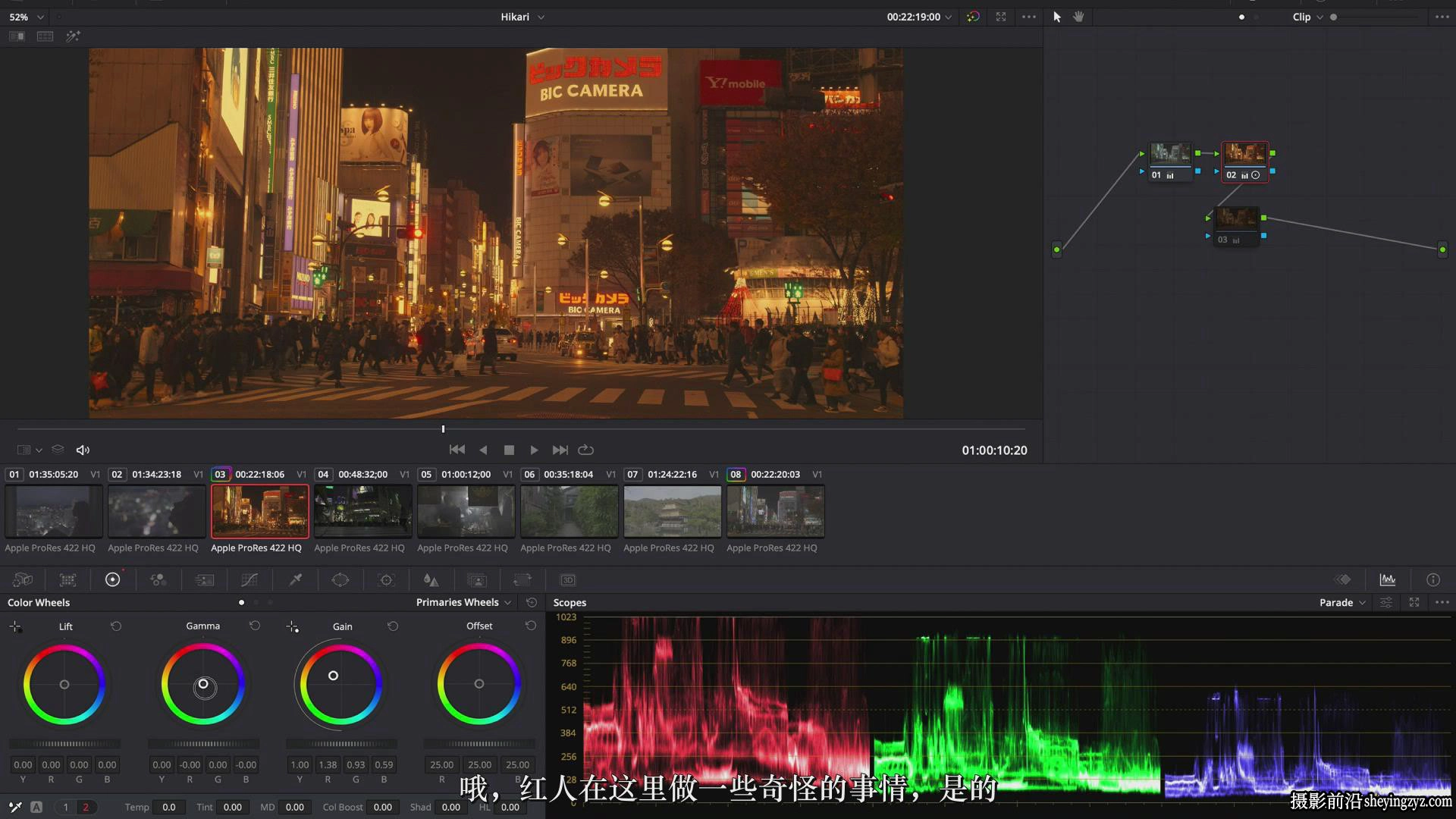
Task: Switch to adjustment page 1
Action: point(66,808)
